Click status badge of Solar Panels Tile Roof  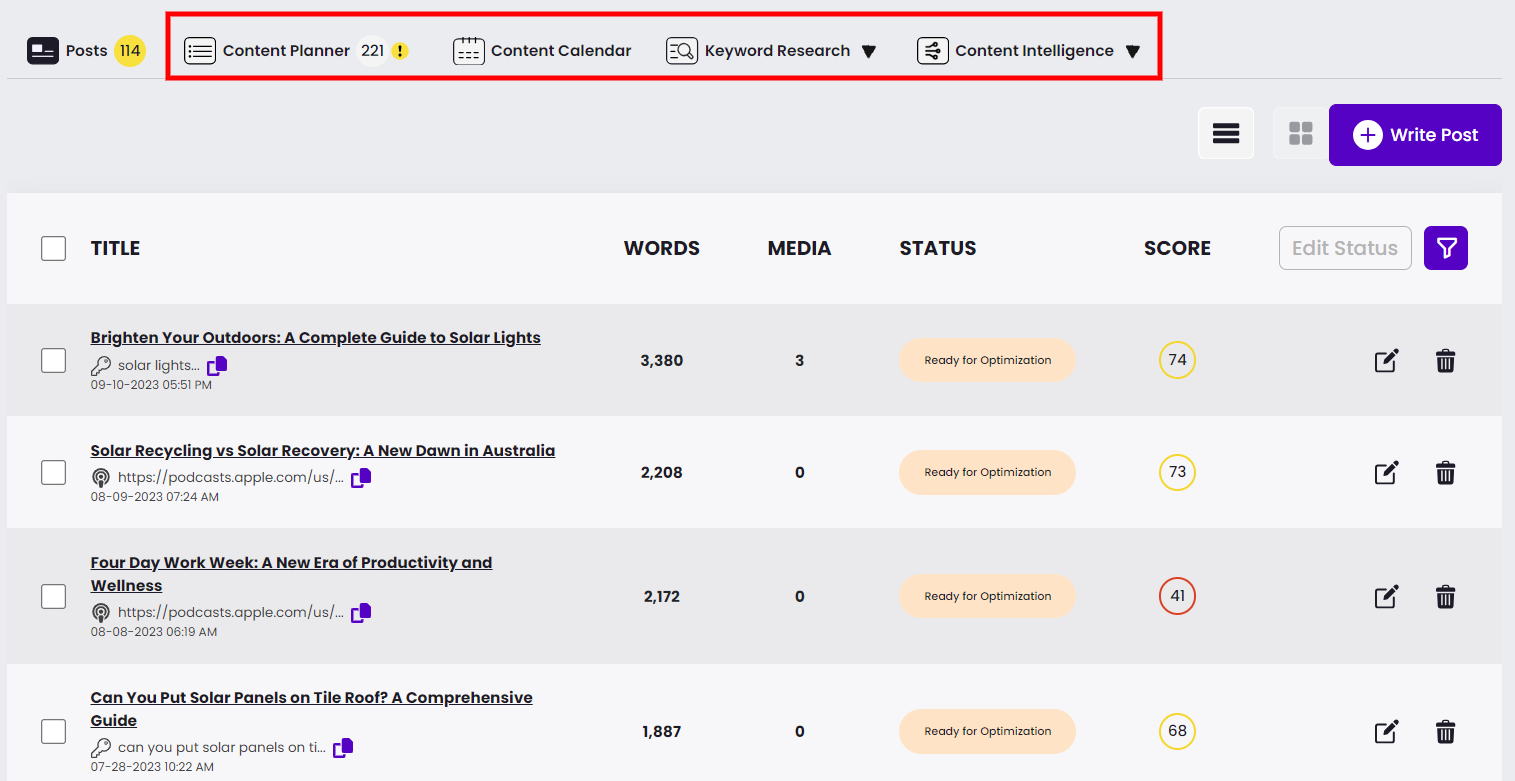pos(987,731)
